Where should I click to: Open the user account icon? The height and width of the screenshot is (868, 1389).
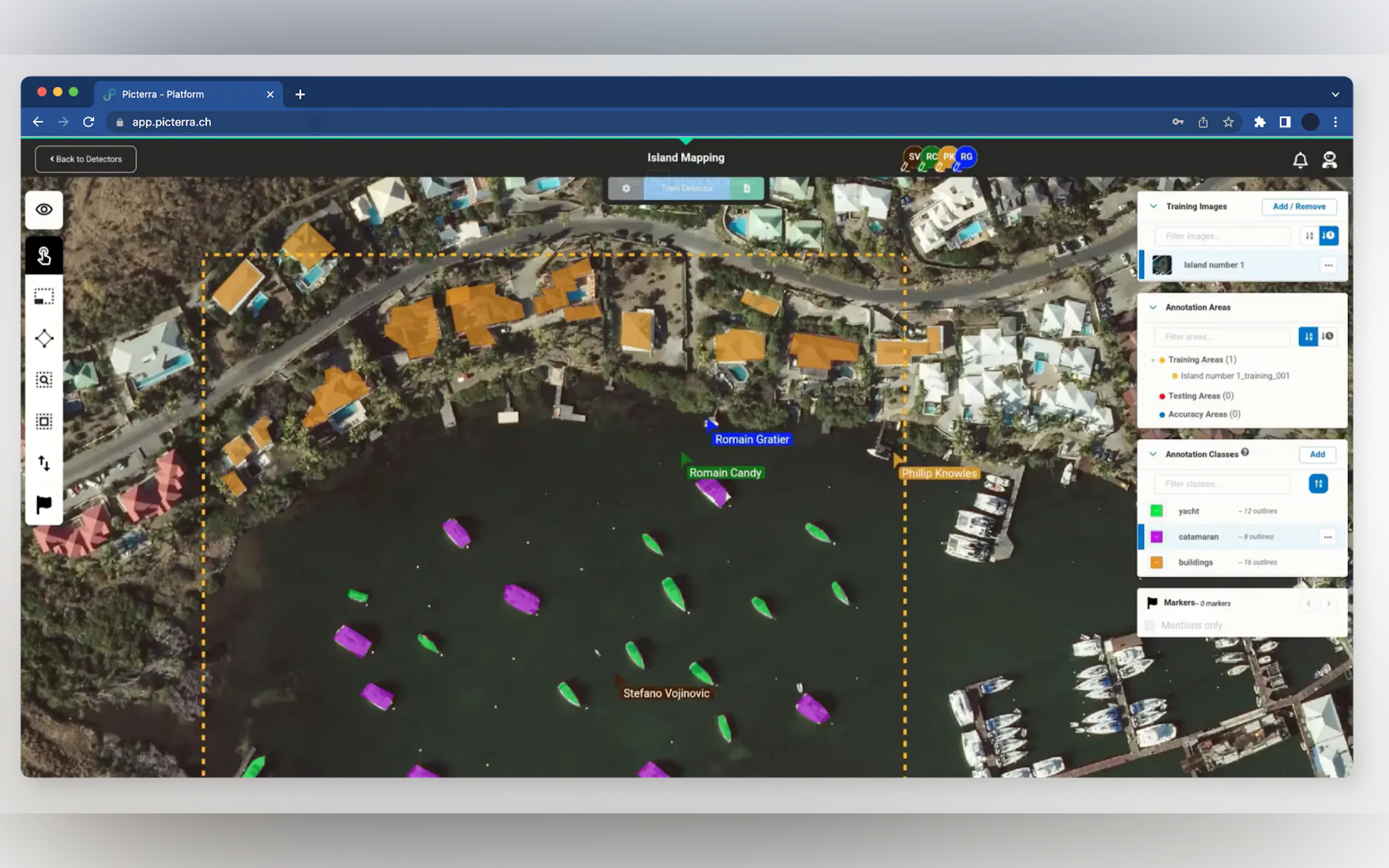click(1329, 160)
